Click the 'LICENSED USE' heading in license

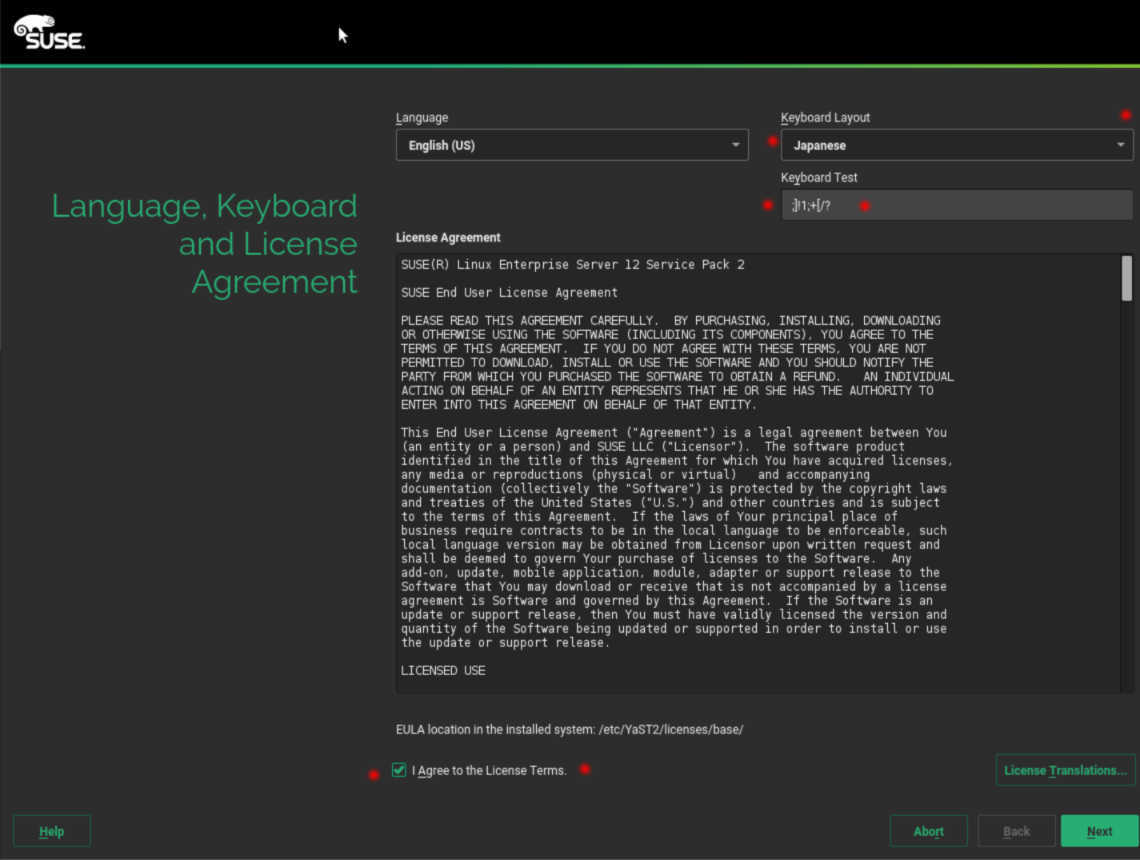tap(443, 670)
